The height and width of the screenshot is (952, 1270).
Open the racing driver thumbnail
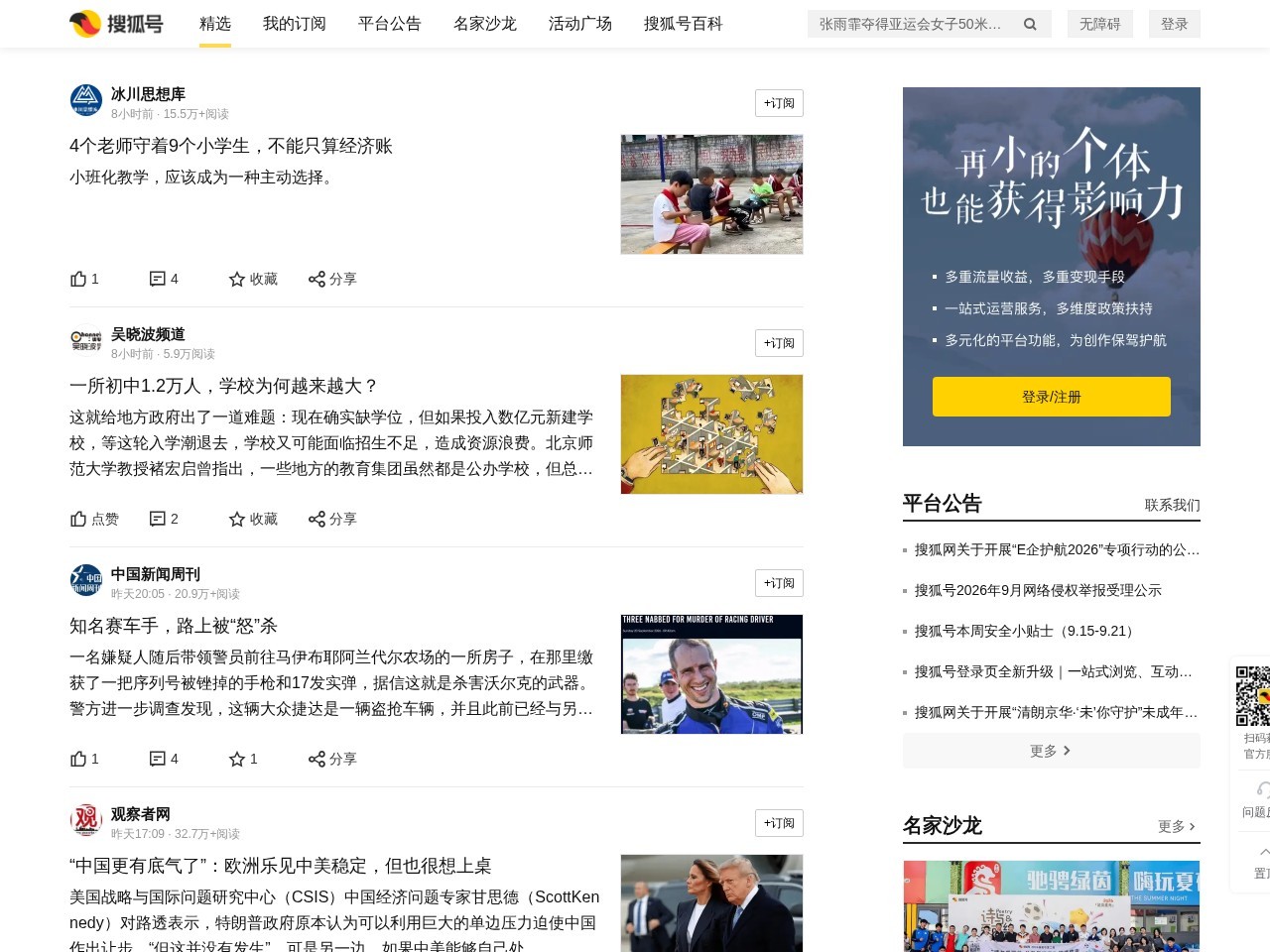[x=712, y=674]
